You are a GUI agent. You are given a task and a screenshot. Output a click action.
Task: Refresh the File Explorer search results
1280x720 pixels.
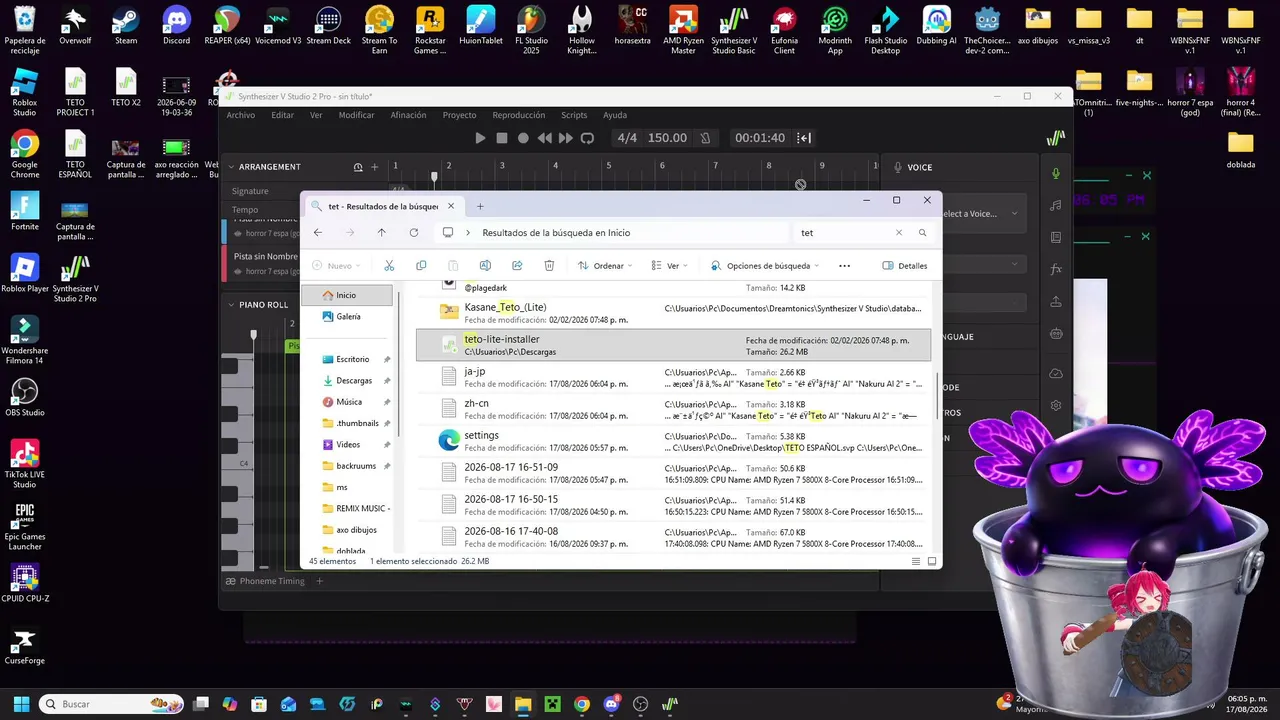(x=414, y=233)
